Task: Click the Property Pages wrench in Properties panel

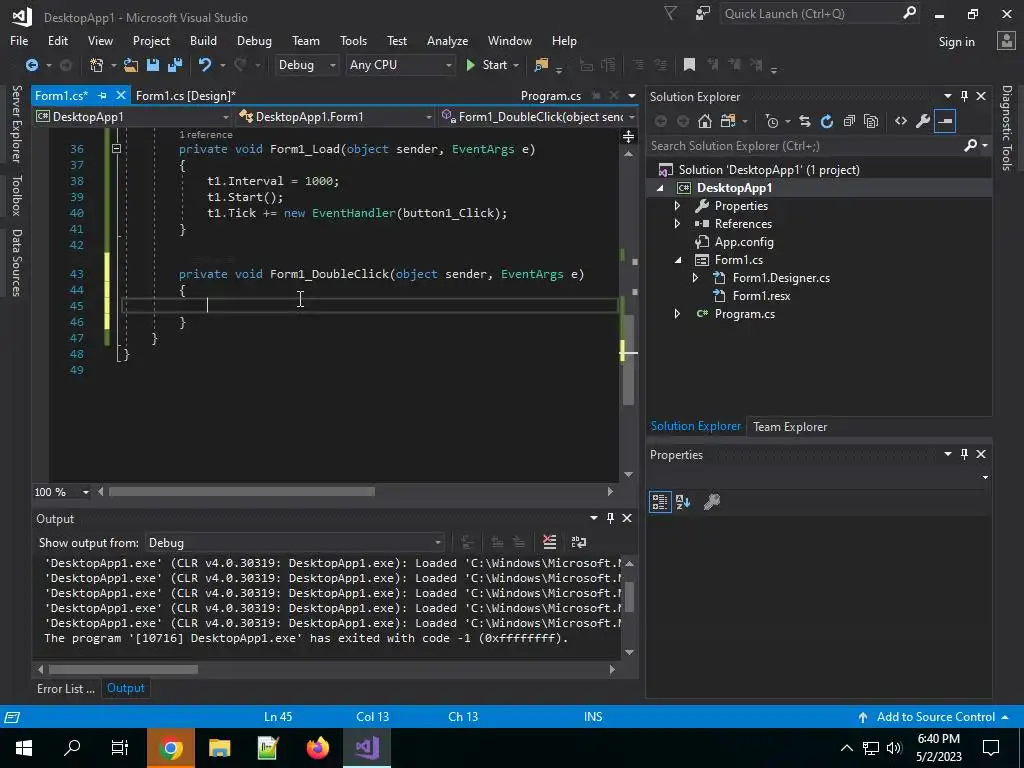Action: point(712,502)
